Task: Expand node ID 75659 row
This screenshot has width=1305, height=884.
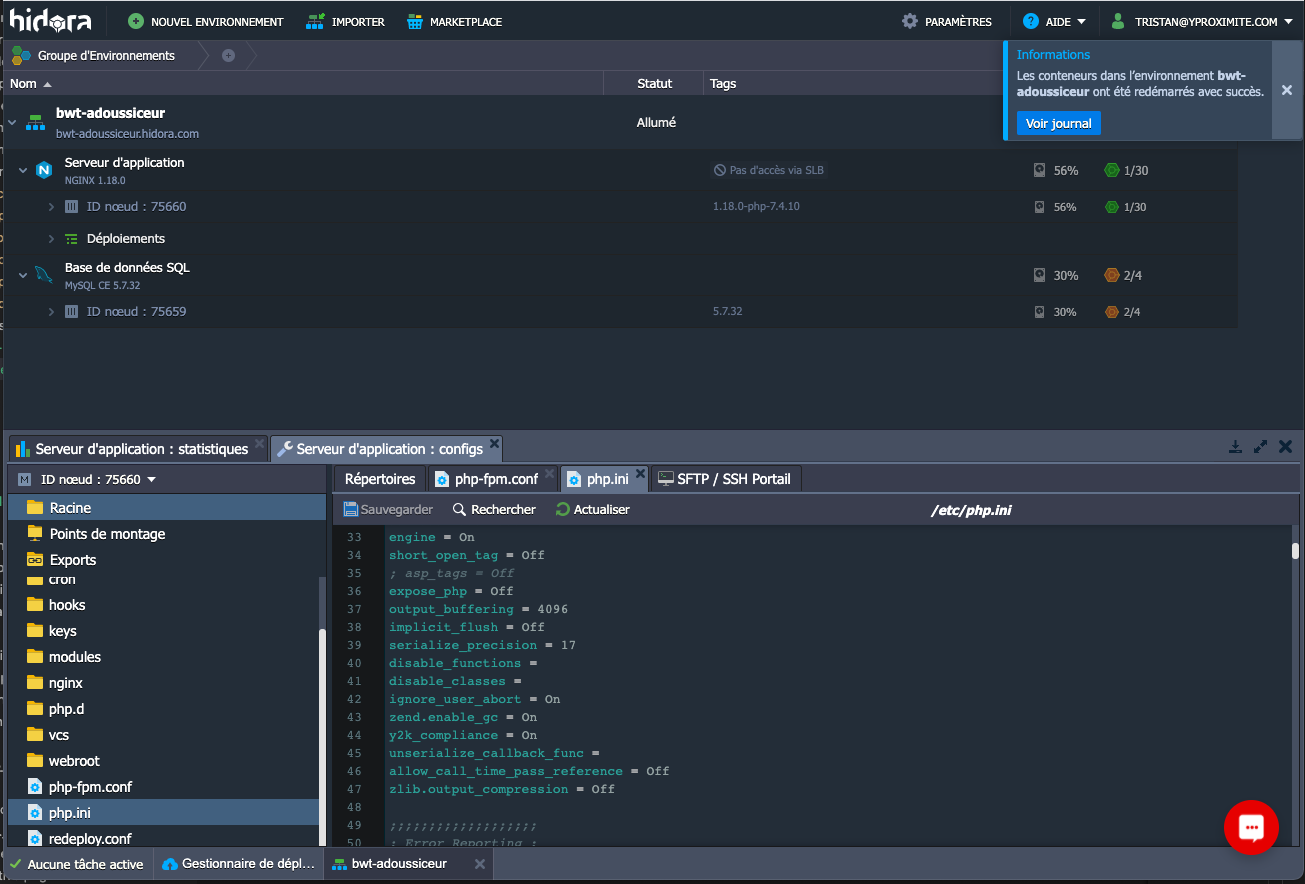Action: [x=51, y=312]
